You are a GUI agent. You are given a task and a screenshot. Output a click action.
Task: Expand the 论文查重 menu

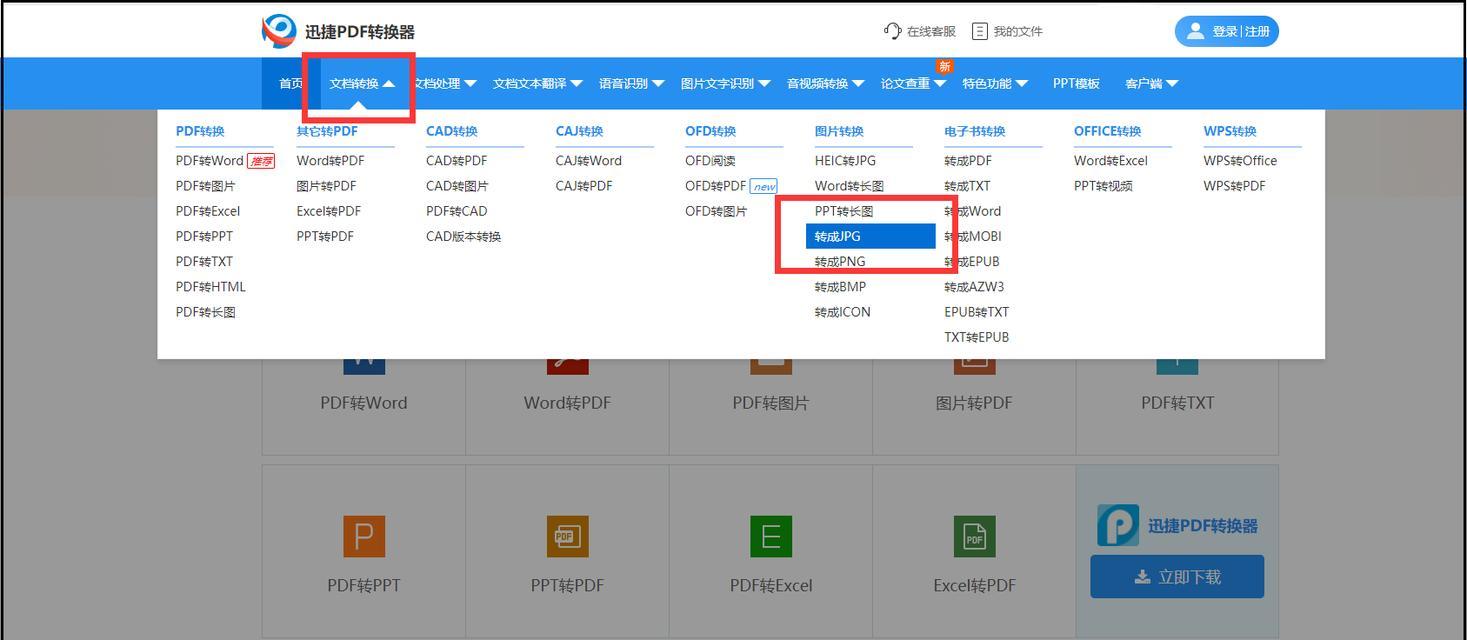point(913,83)
